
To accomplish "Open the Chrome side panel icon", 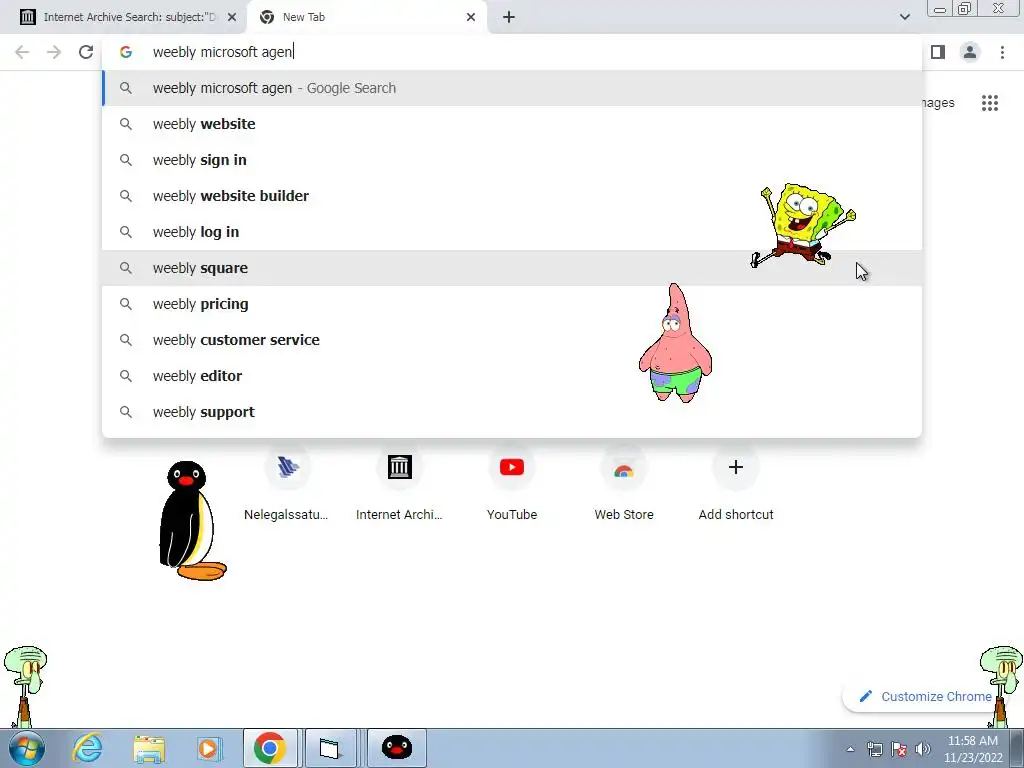I will pos(938,52).
